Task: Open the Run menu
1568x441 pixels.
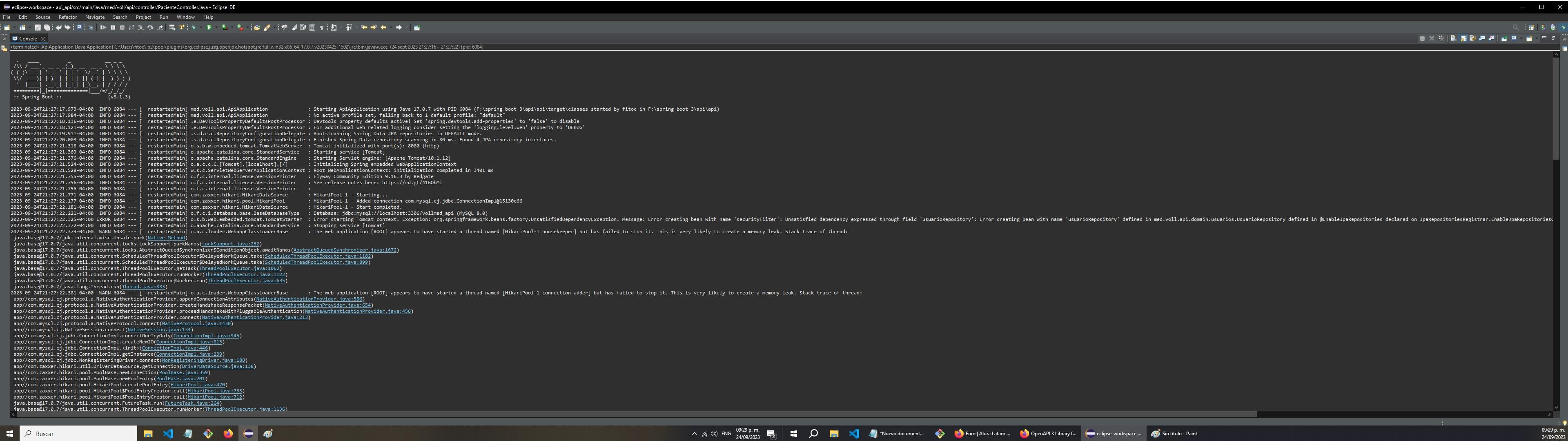Action: point(164,17)
